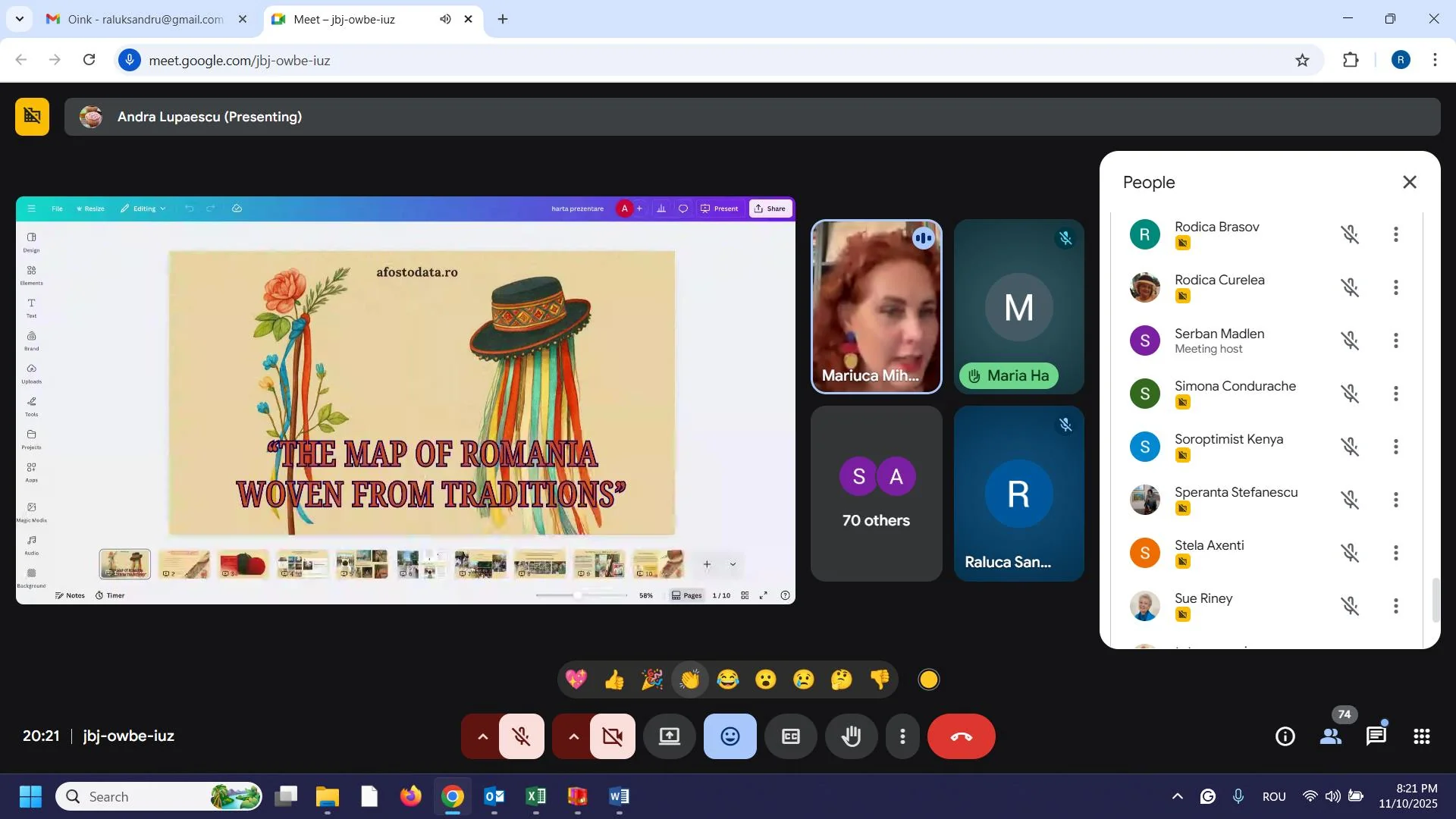Click the present screen icon

click(x=669, y=736)
